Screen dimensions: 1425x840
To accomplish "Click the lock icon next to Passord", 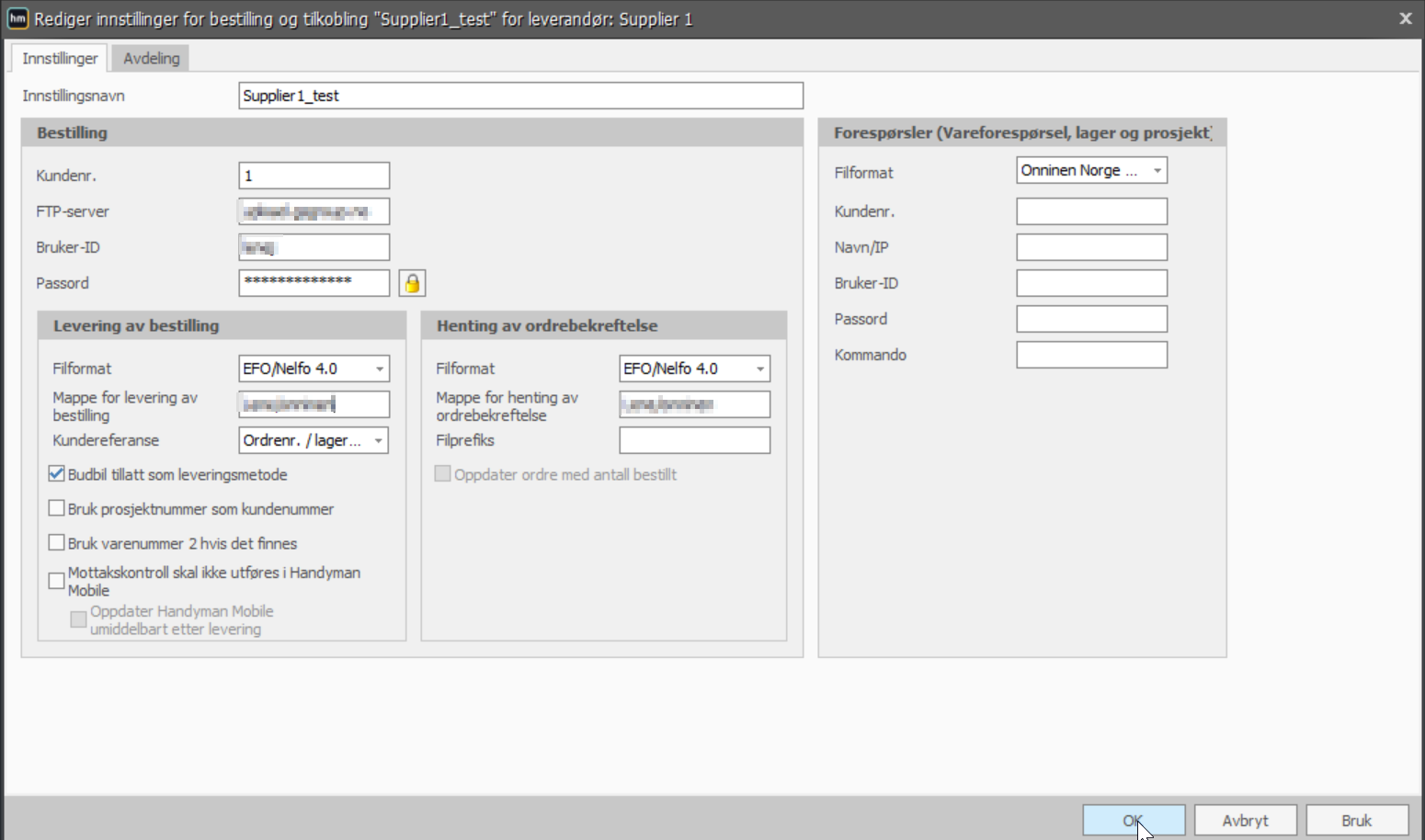I will 412,283.
